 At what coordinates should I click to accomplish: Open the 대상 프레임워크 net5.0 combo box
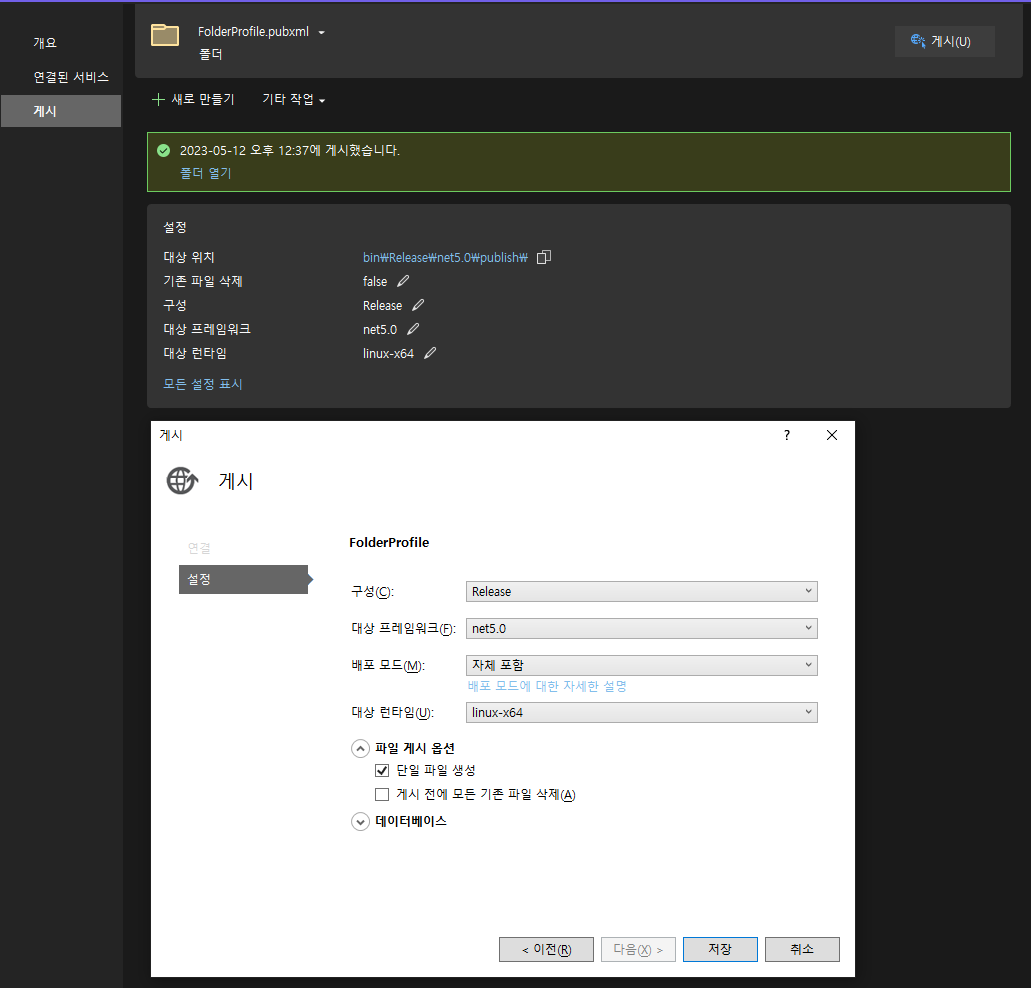642,628
